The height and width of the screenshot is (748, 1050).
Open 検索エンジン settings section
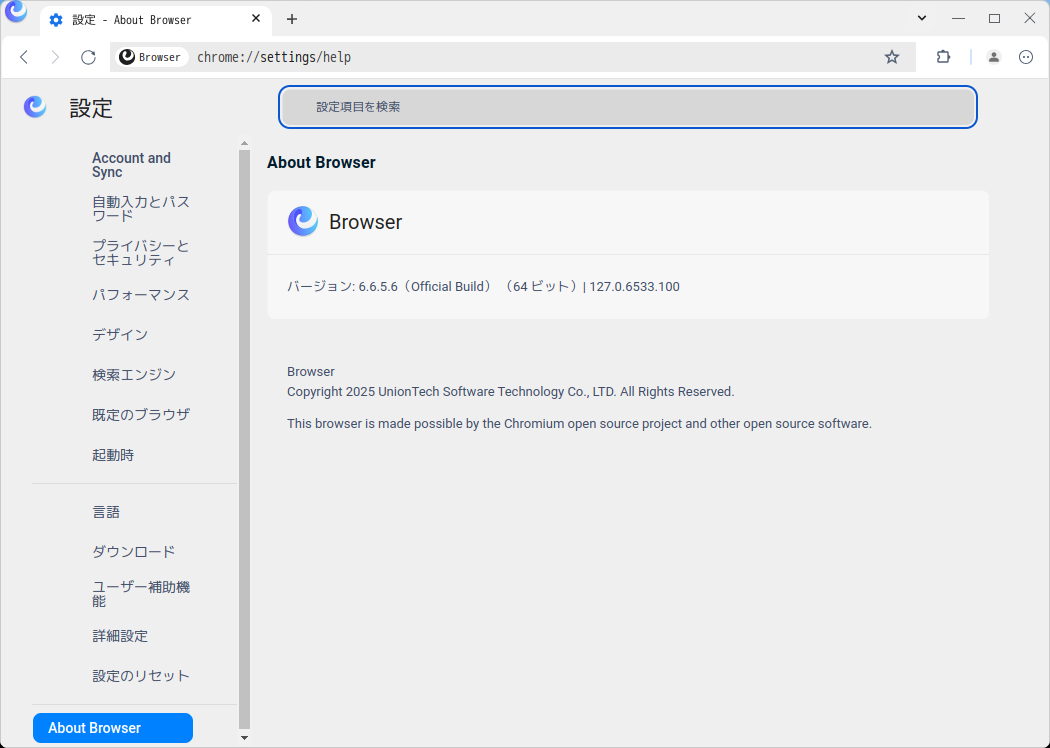click(x=134, y=375)
